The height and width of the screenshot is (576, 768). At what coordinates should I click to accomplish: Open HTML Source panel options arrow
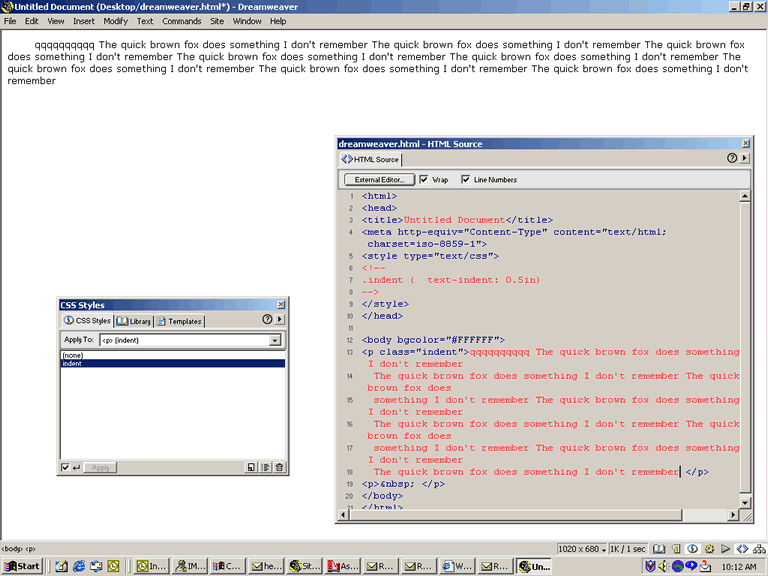click(x=745, y=158)
